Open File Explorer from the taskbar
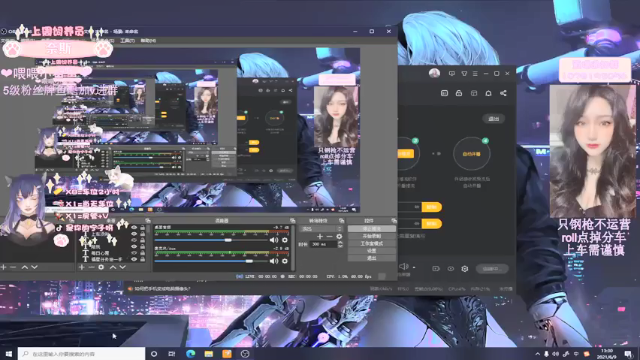640x360 pixels. 209,354
